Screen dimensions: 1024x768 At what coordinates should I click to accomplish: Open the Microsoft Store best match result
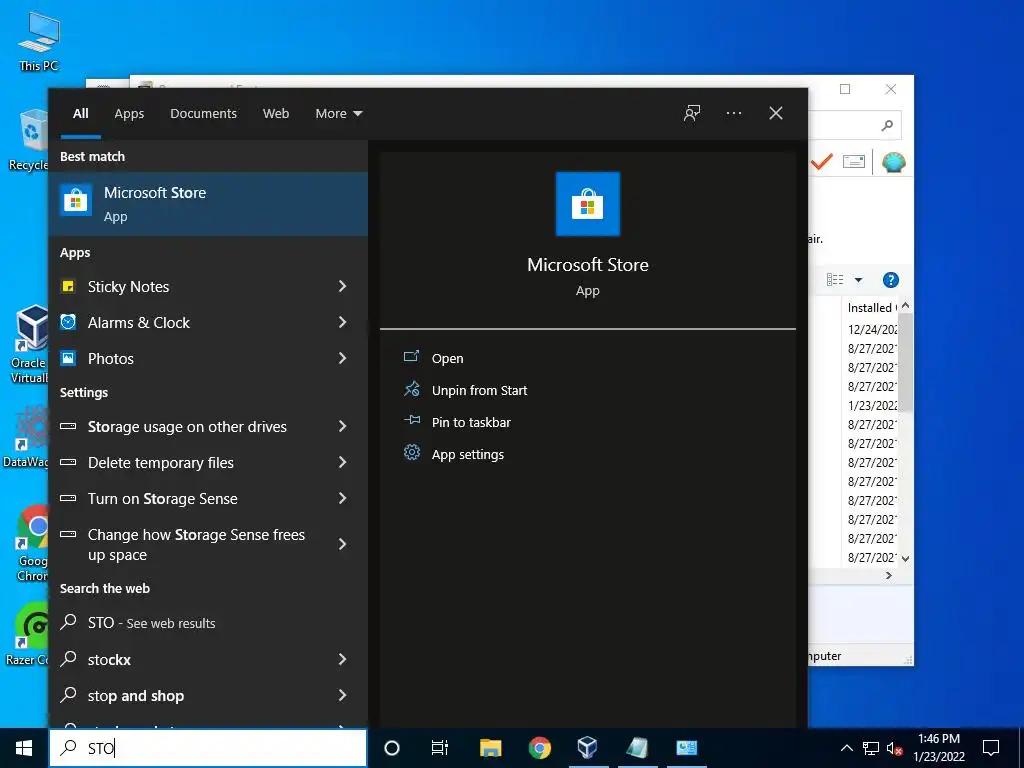coord(208,204)
